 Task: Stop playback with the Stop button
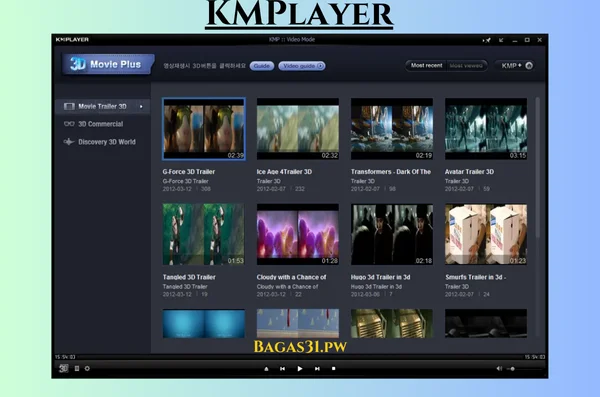[333, 369]
